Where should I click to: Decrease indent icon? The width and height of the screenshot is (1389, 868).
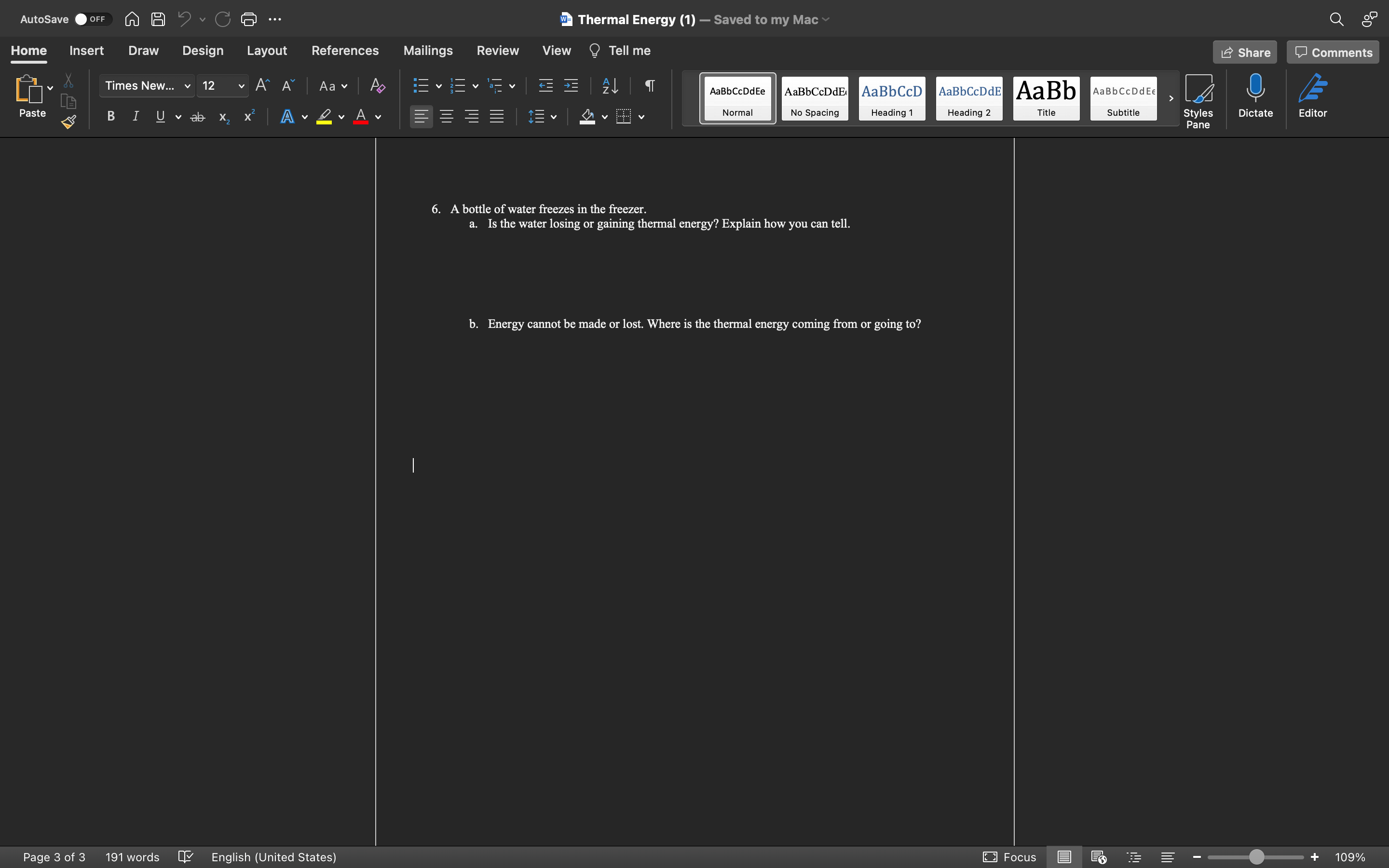pos(545,85)
